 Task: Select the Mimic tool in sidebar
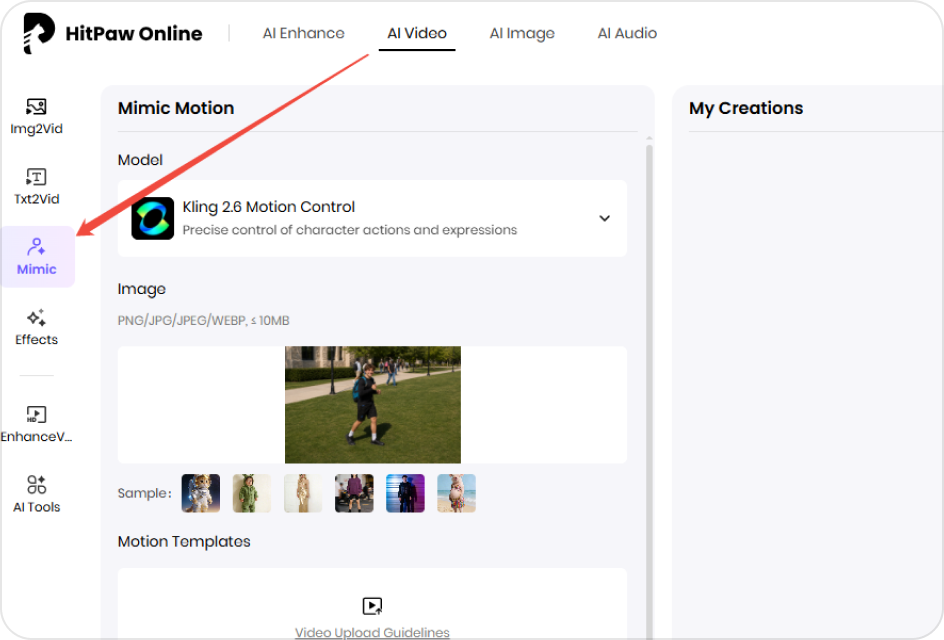(37, 256)
